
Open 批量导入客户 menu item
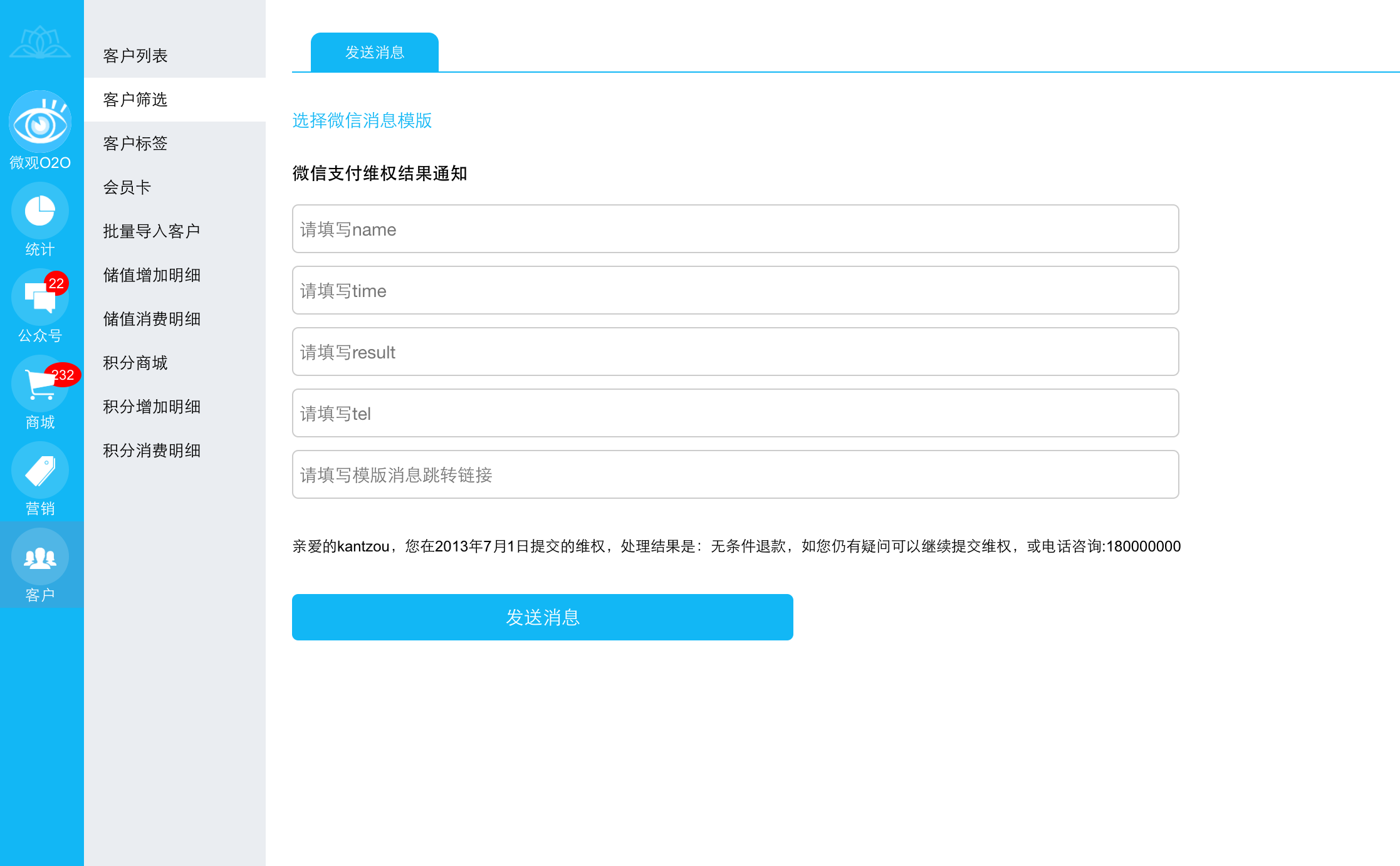(x=175, y=231)
